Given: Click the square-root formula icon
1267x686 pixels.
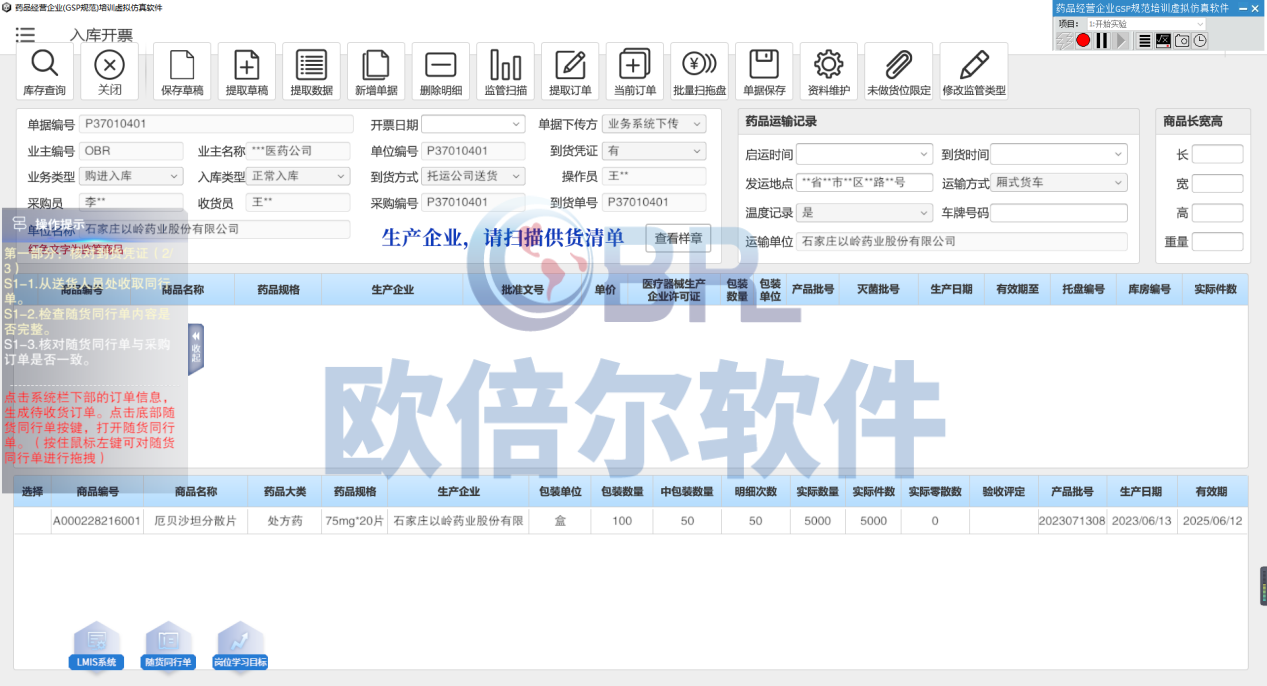Looking at the screenshot, I should (x=1163, y=40).
